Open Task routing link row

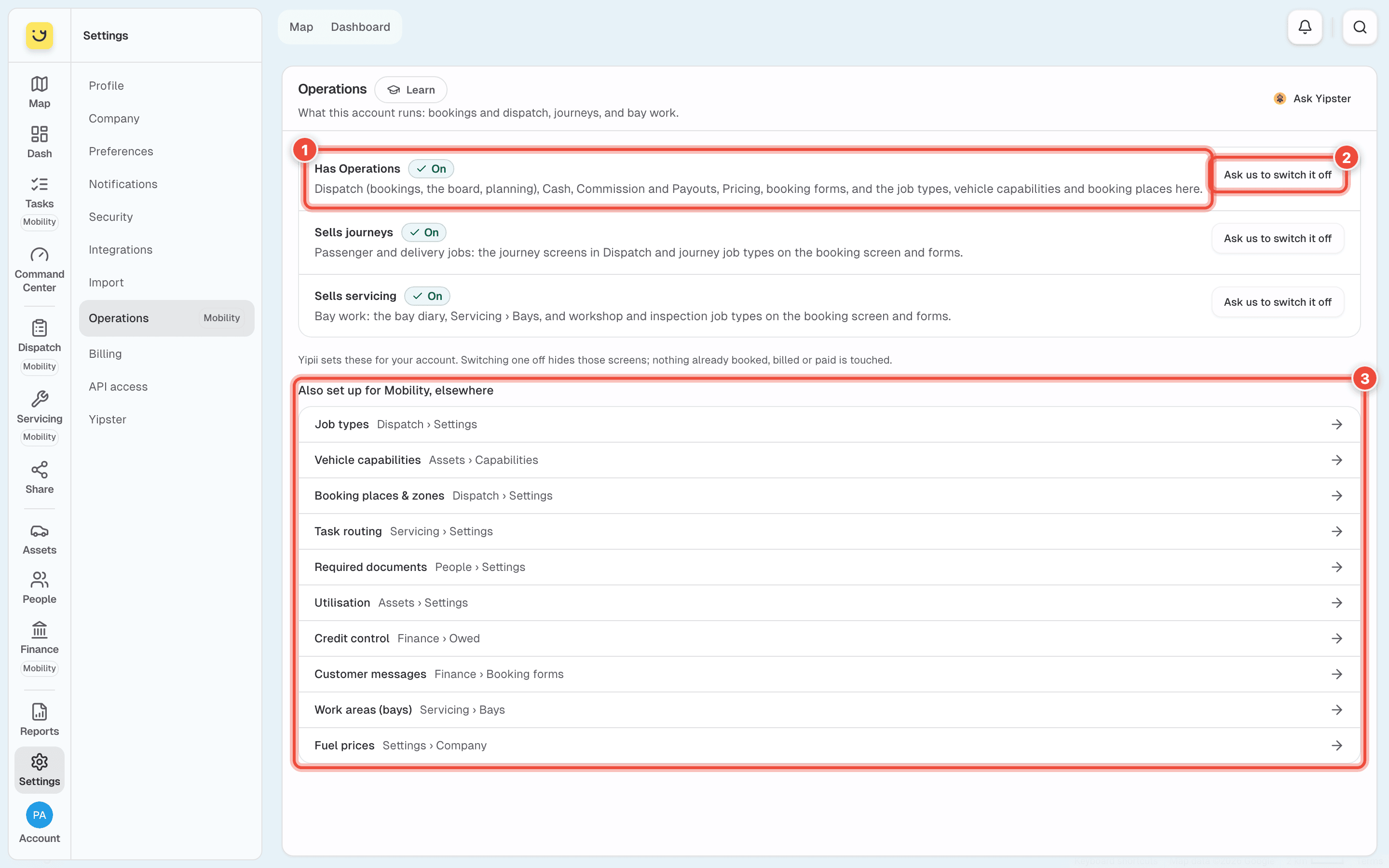(x=830, y=531)
